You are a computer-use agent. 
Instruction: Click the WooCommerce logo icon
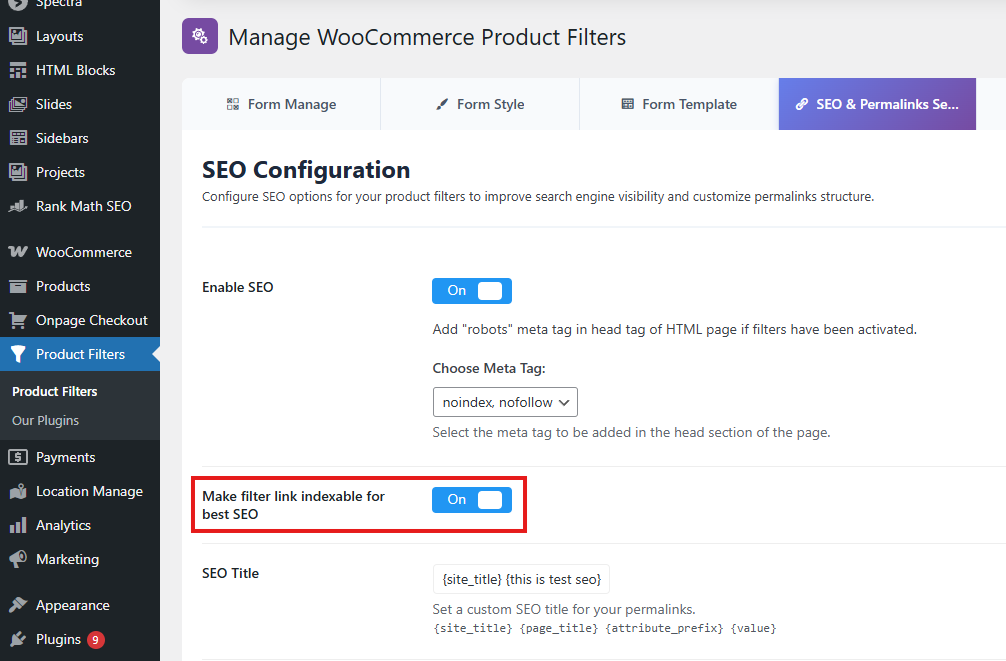point(18,252)
